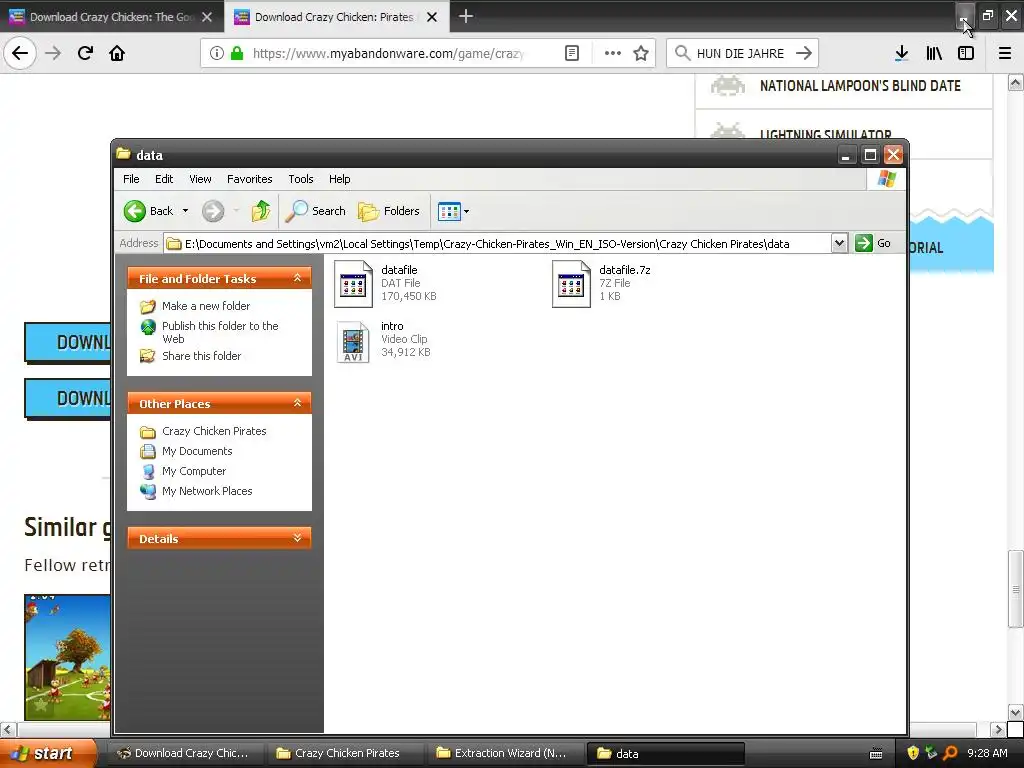This screenshot has height=768, width=1024.
Task: Open the browser hamburger menu
Action: [x=1005, y=53]
